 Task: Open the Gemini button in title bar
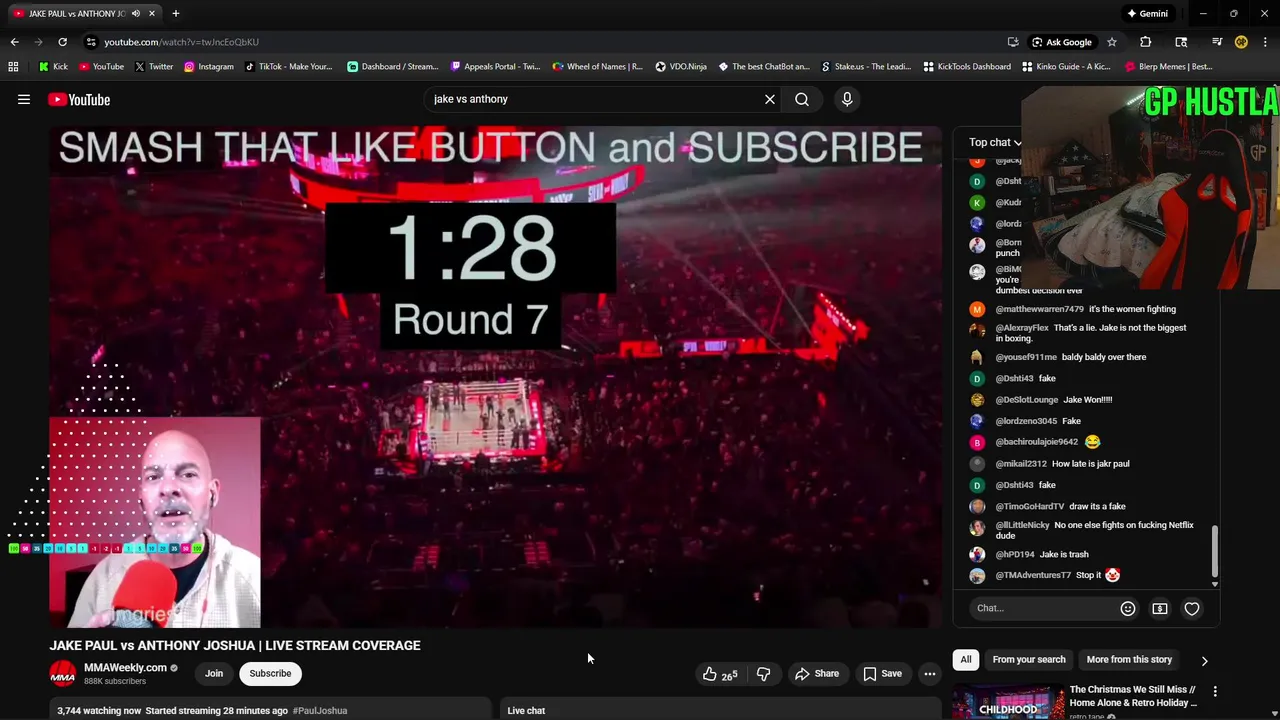point(1147,14)
